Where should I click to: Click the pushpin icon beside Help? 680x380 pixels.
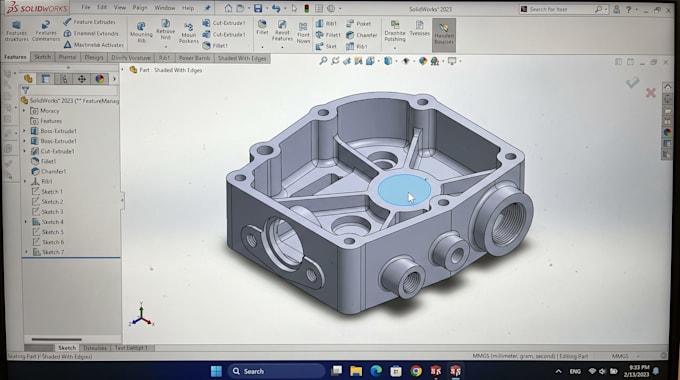pos(207,8)
